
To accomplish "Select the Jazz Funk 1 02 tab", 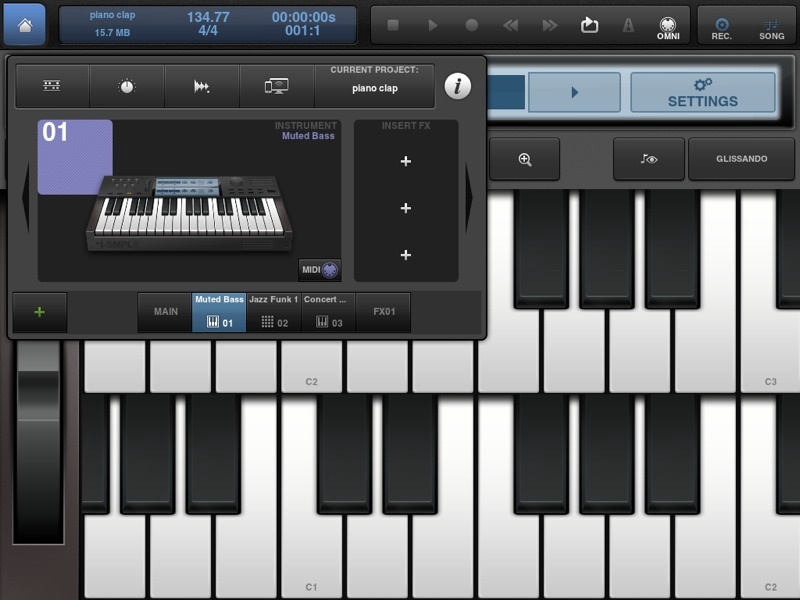I will [x=274, y=312].
